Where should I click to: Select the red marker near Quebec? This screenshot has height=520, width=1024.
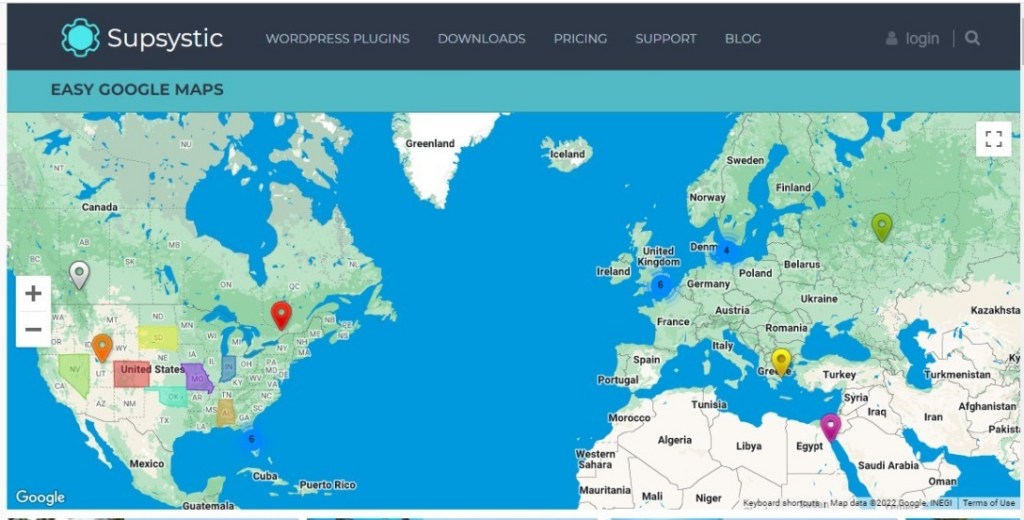point(281,316)
